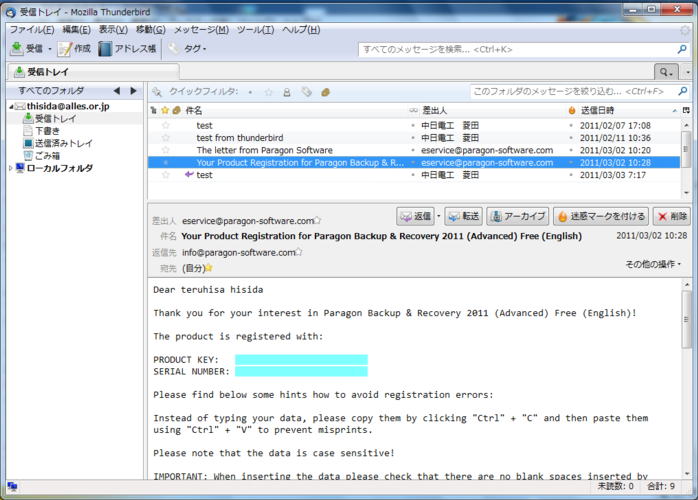Go to previous folder view arrow
The width and height of the screenshot is (698, 500).
coord(117,91)
